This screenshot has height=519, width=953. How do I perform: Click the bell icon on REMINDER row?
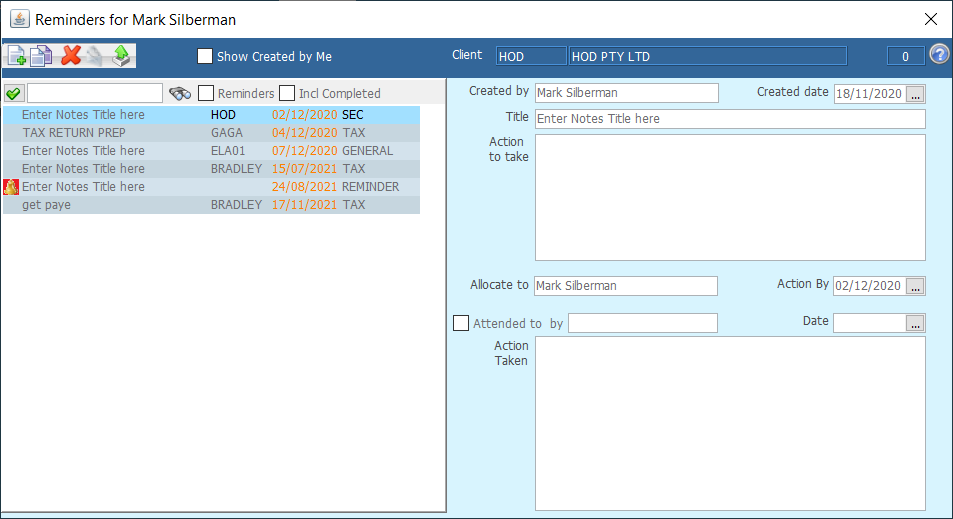(11, 187)
